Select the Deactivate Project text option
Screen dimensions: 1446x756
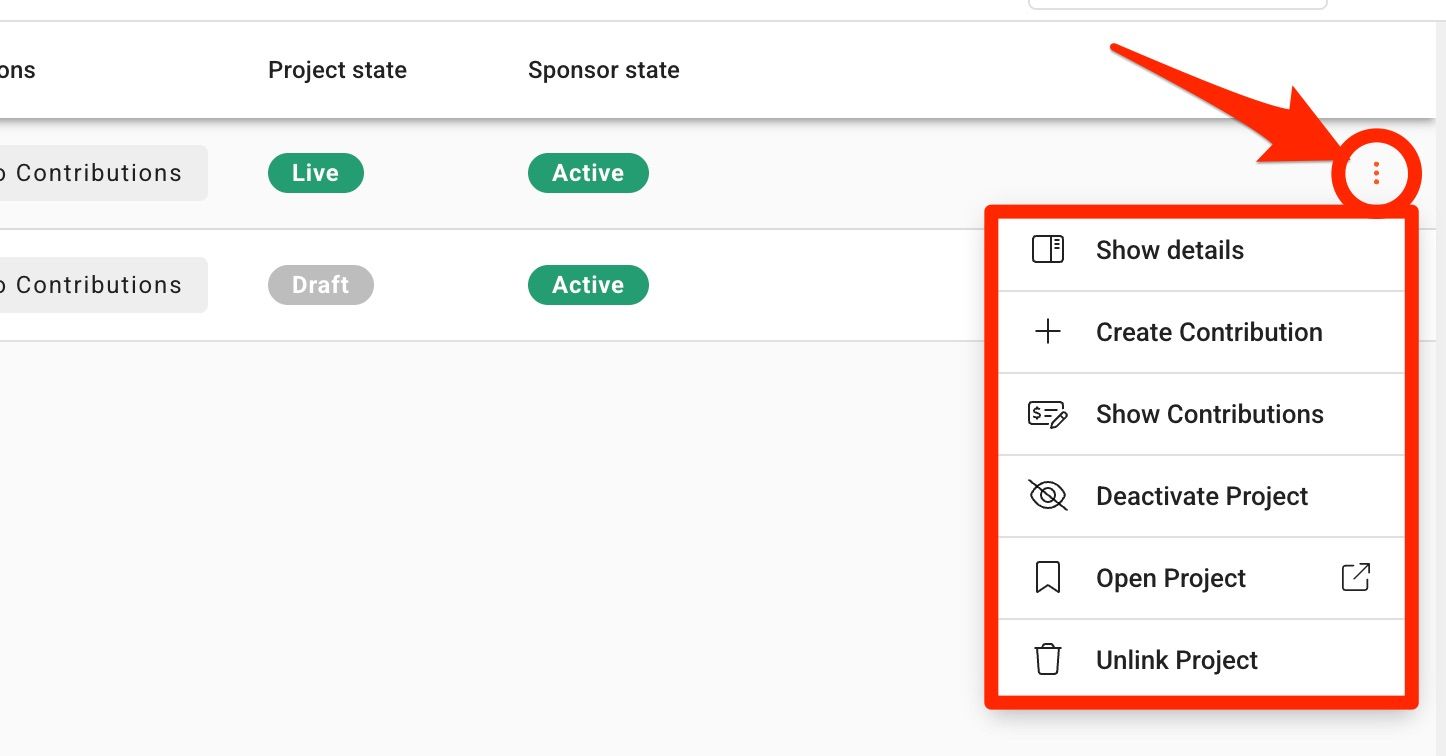click(x=1202, y=496)
